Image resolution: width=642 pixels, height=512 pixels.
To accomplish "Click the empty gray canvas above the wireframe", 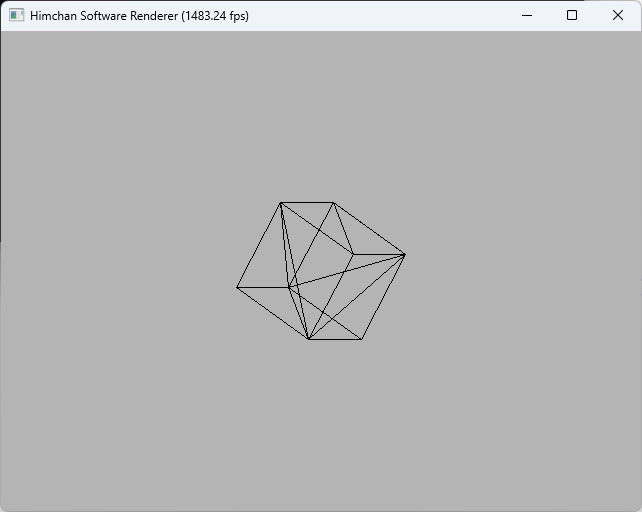I will pyautogui.click(x=320, y=110).
